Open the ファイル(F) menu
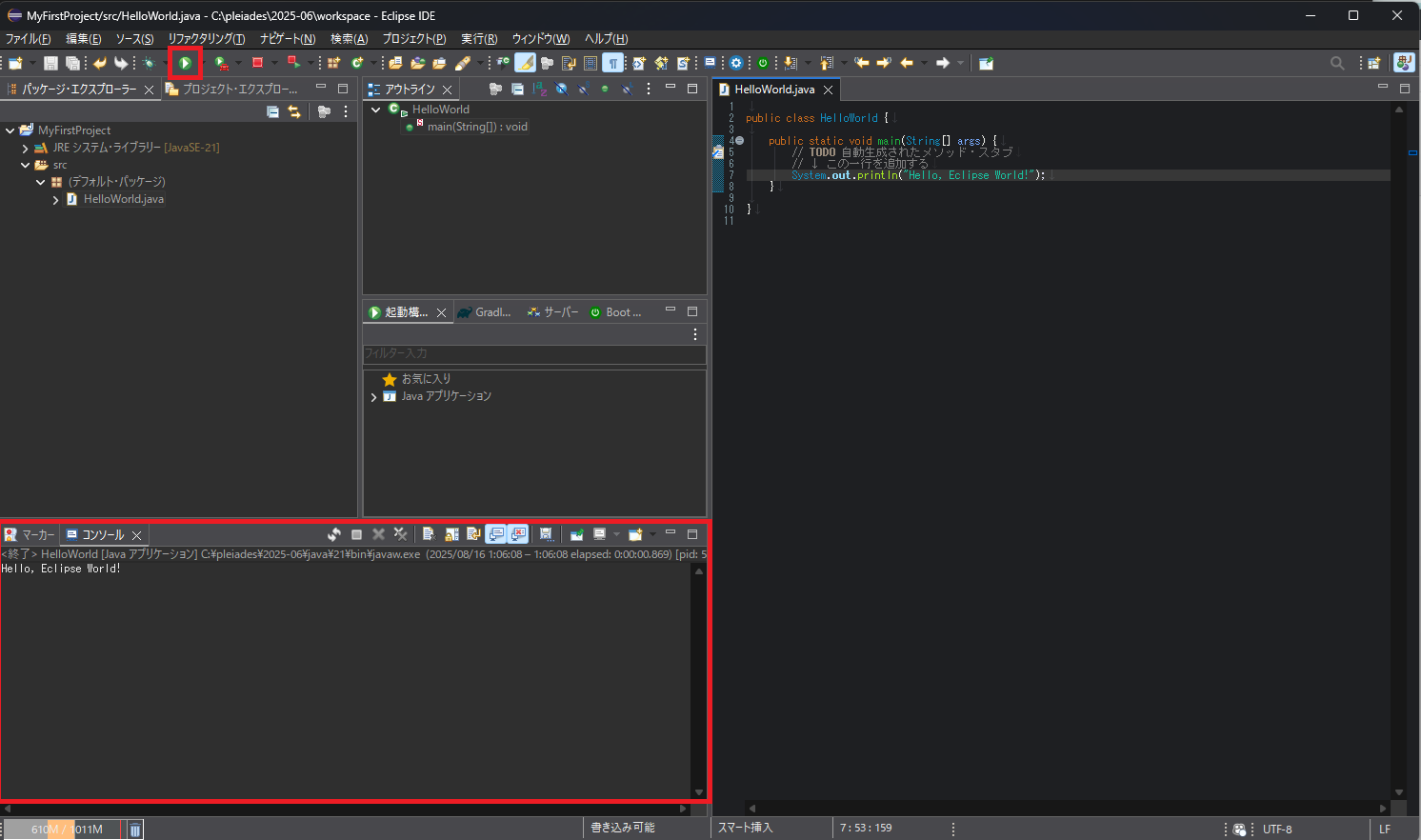The height and width of the screenshot is (840, 1421). tap(28, 39)
